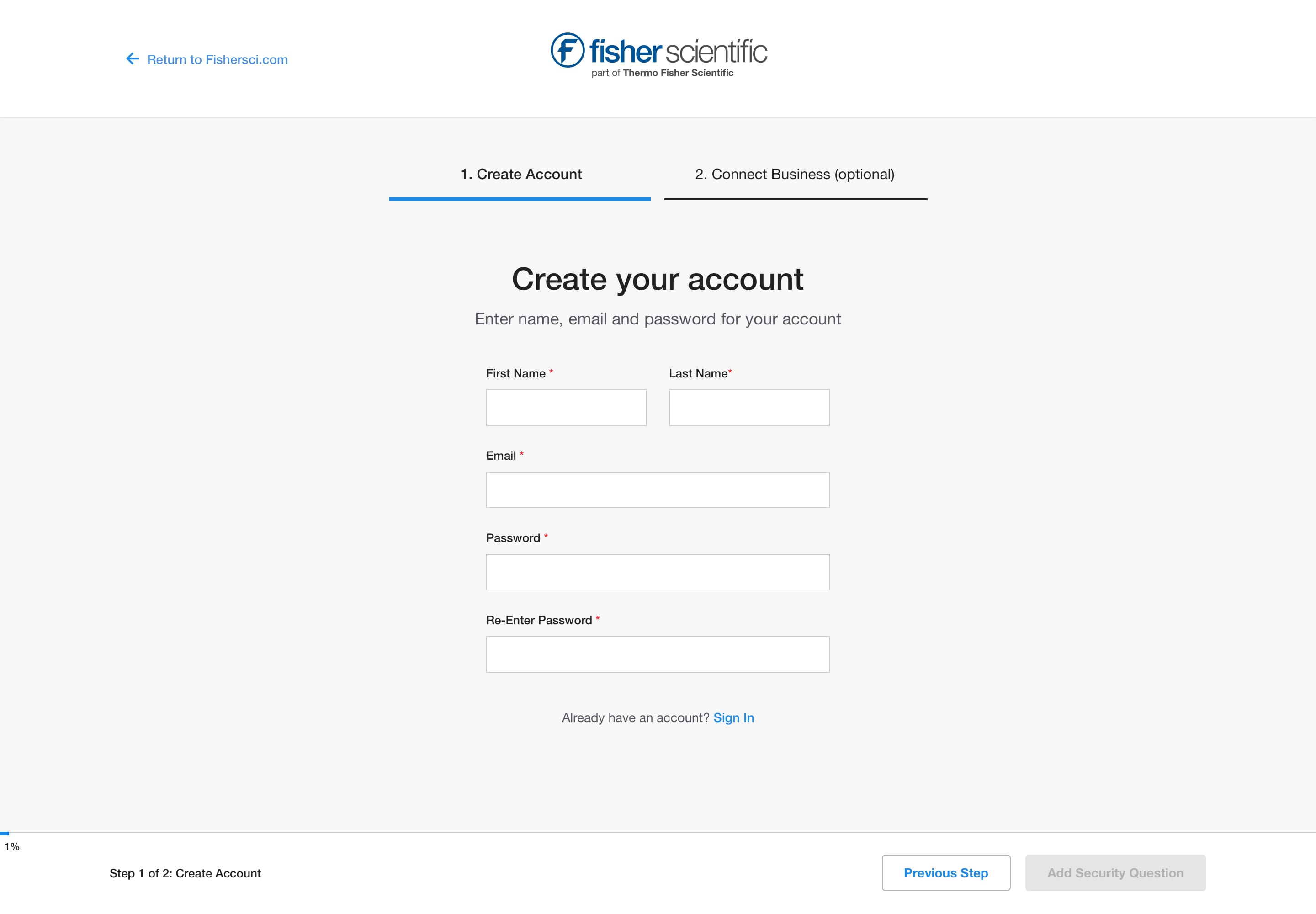Click the Email input field

(658, 489)
